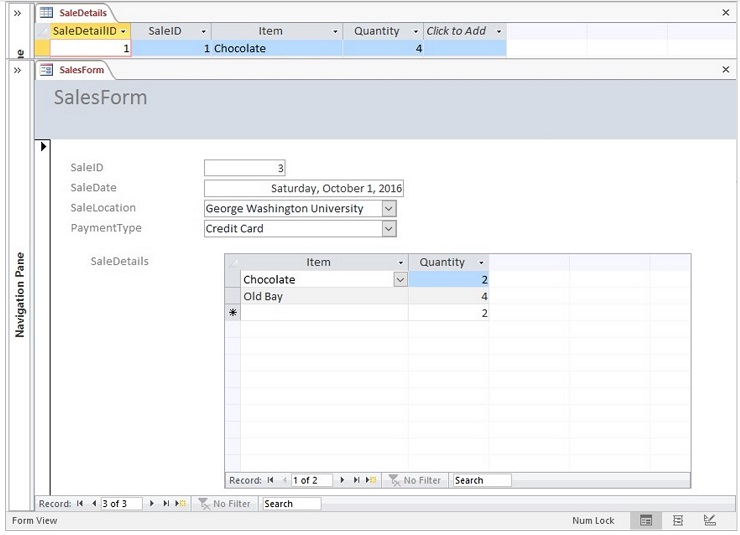740x535 pixels.
Task: Click the Navigation Pane vertical bar
Action: [19, 295]
